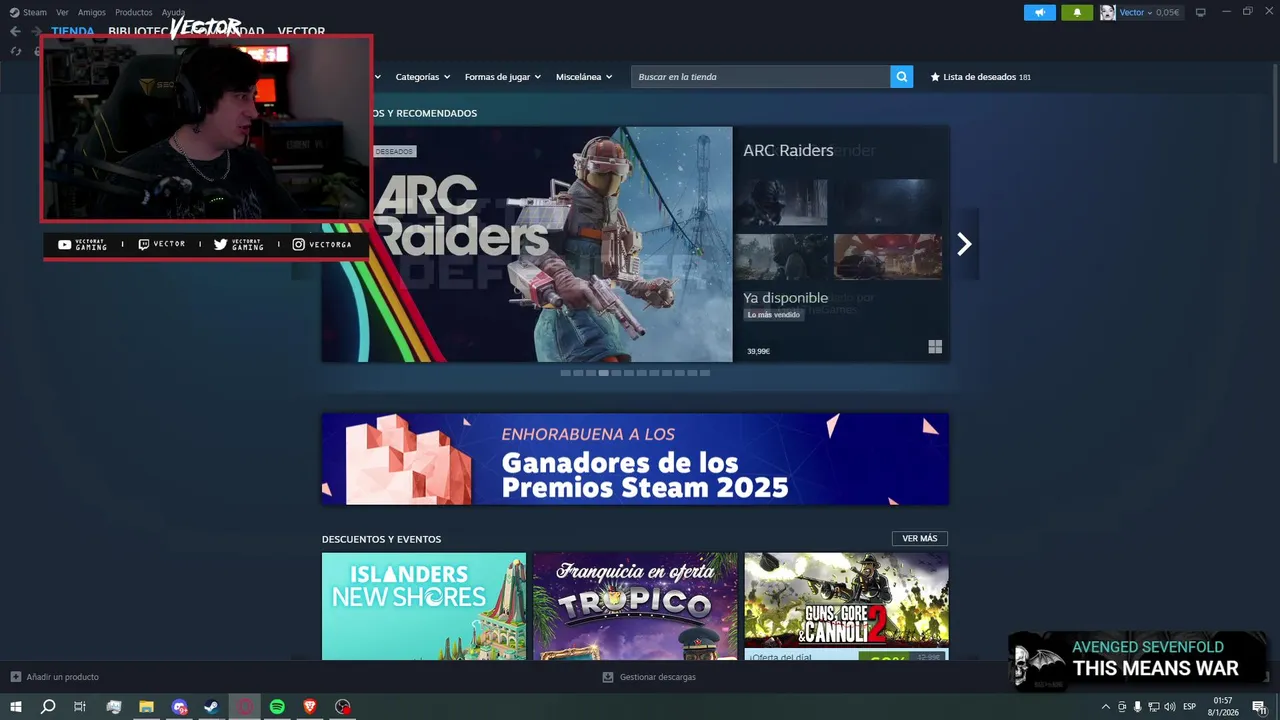Click the Lo más vendido tag
The width and height of the screenshot is (1280, 720).
tap(774, 315)
